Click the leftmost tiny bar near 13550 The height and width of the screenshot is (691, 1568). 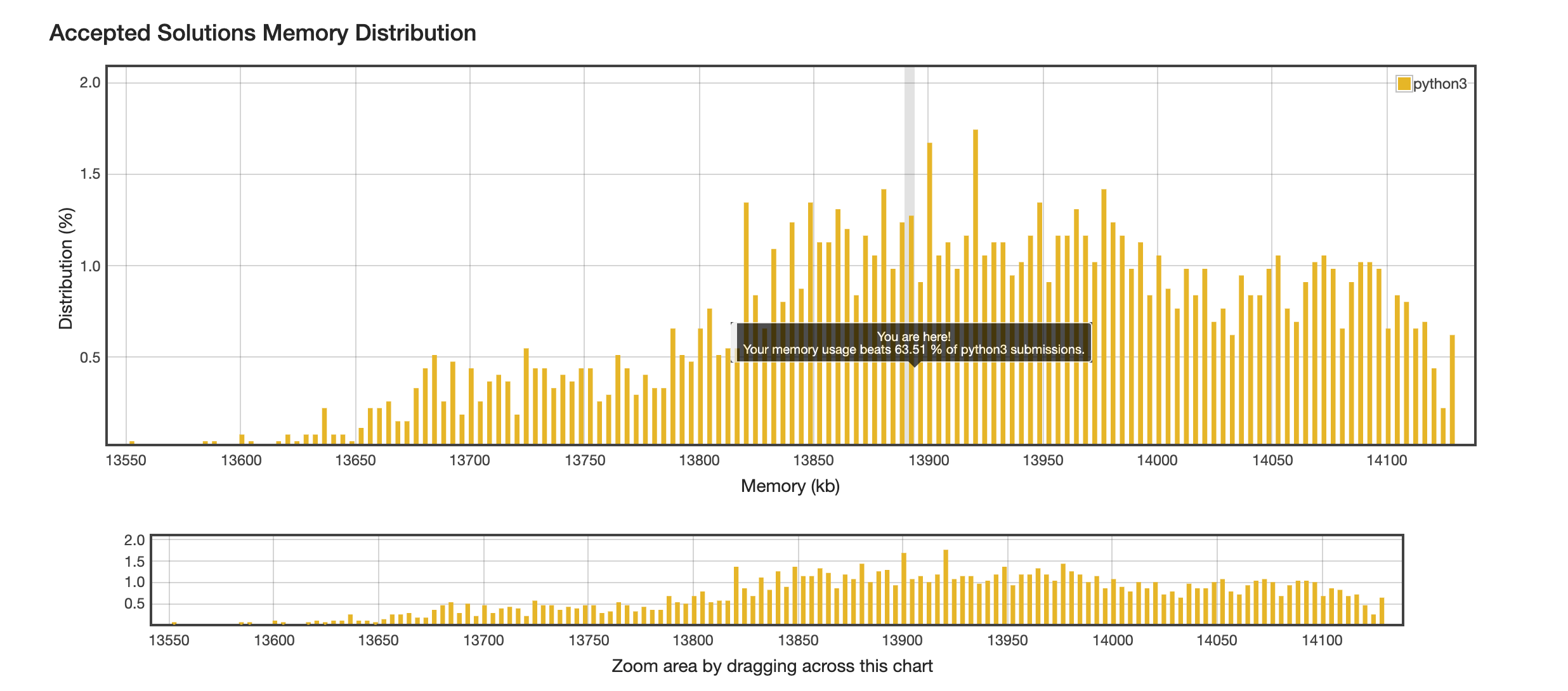coord(132,442)
